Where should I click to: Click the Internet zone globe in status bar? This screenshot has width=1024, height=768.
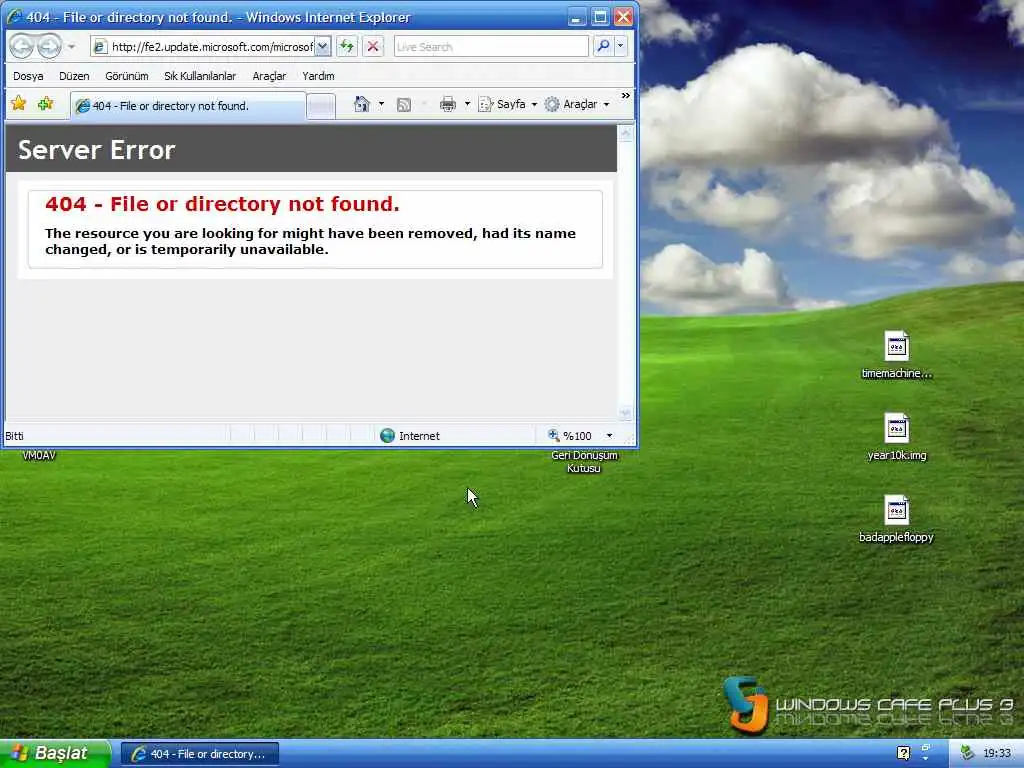387,436
